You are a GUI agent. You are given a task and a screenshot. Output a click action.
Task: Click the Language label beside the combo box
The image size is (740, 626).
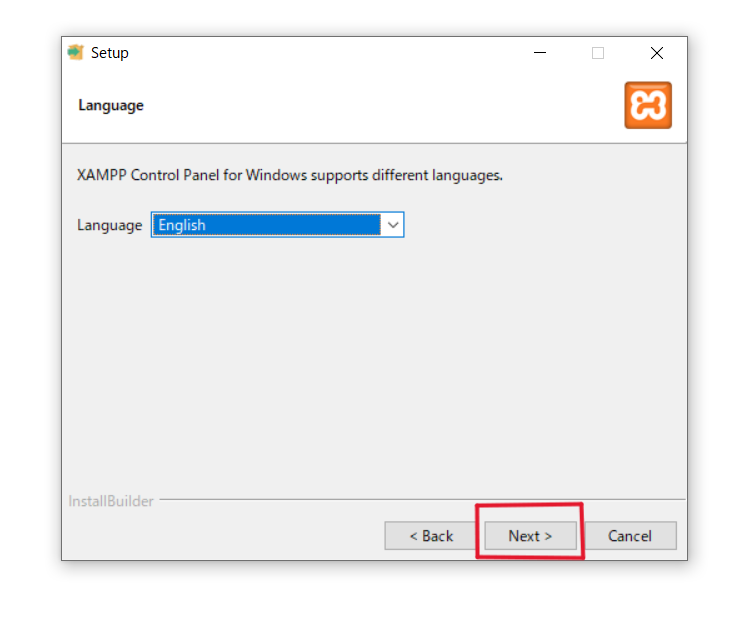point(109,226)
